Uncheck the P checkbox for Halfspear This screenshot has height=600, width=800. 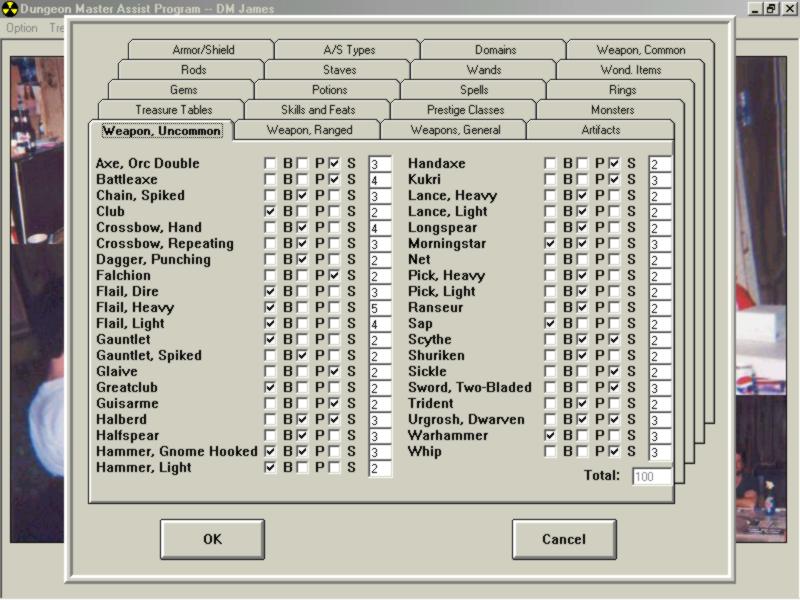click(303, 436)
